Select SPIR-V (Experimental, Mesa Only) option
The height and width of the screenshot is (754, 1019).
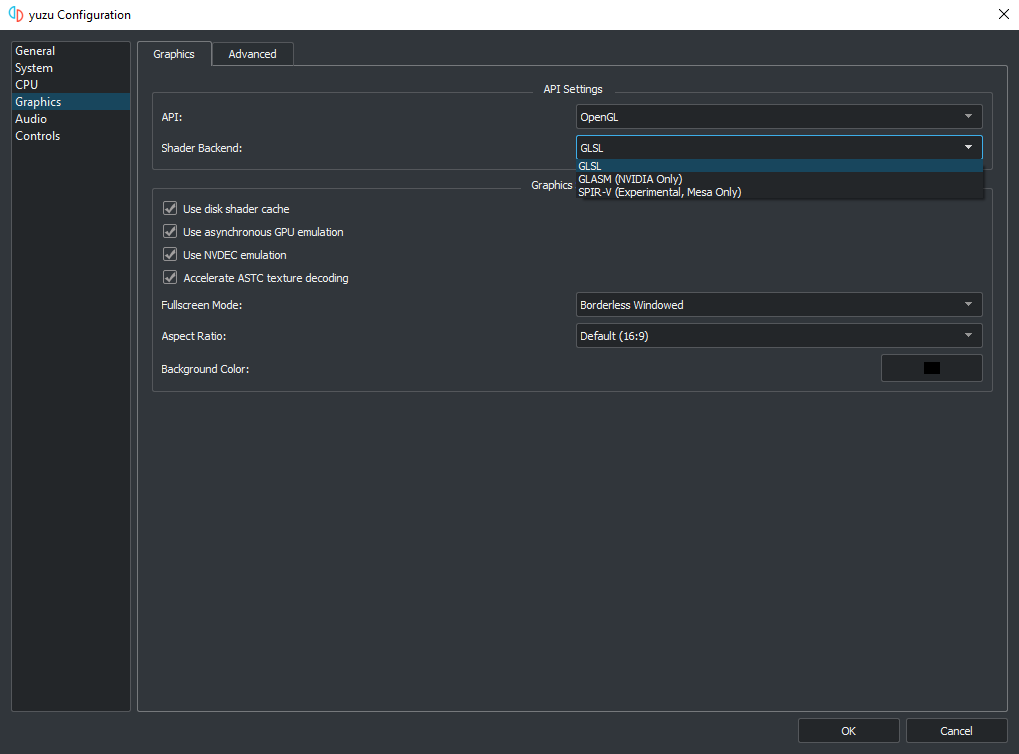(659, 192)
